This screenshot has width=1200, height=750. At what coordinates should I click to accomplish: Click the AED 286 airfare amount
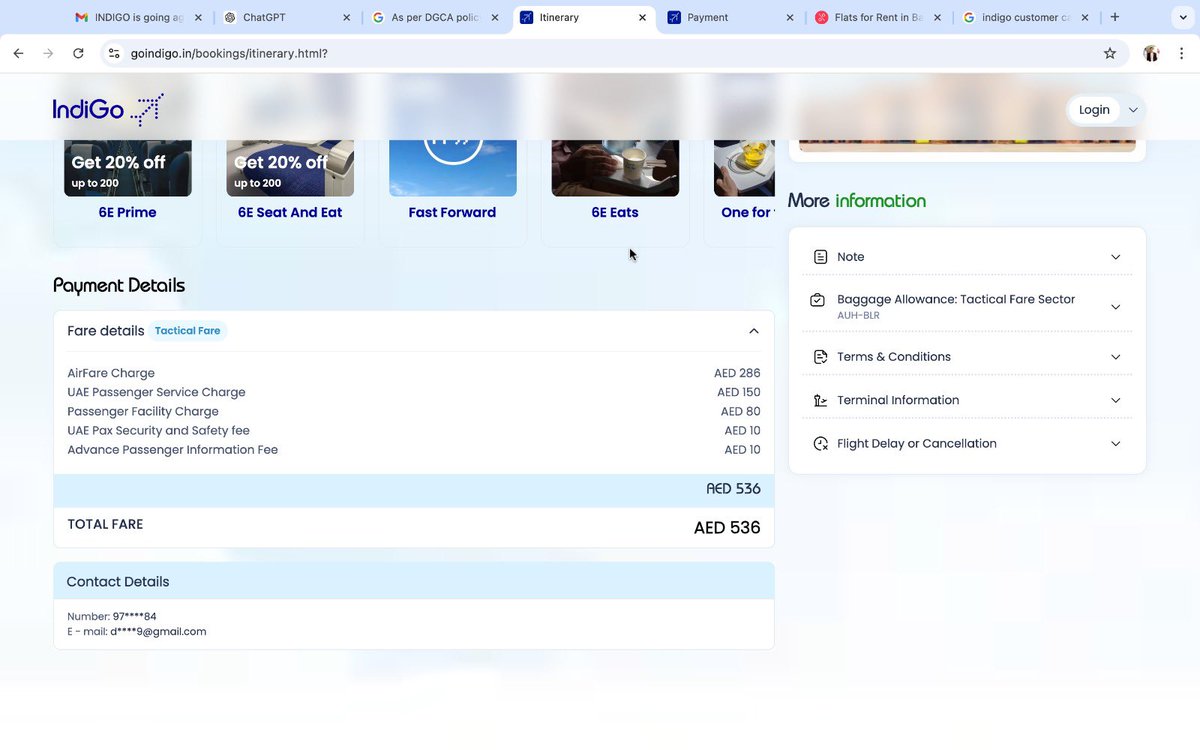(737, 373)
